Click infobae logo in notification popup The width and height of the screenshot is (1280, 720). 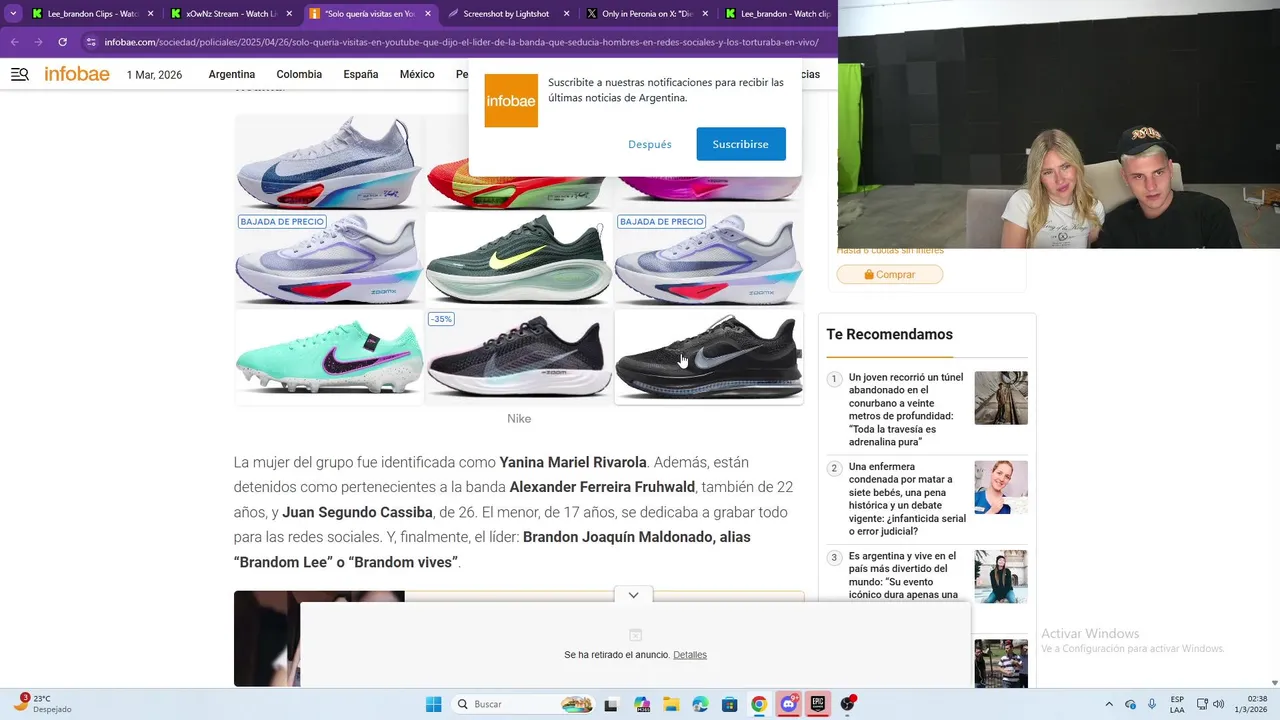point(511,101)
